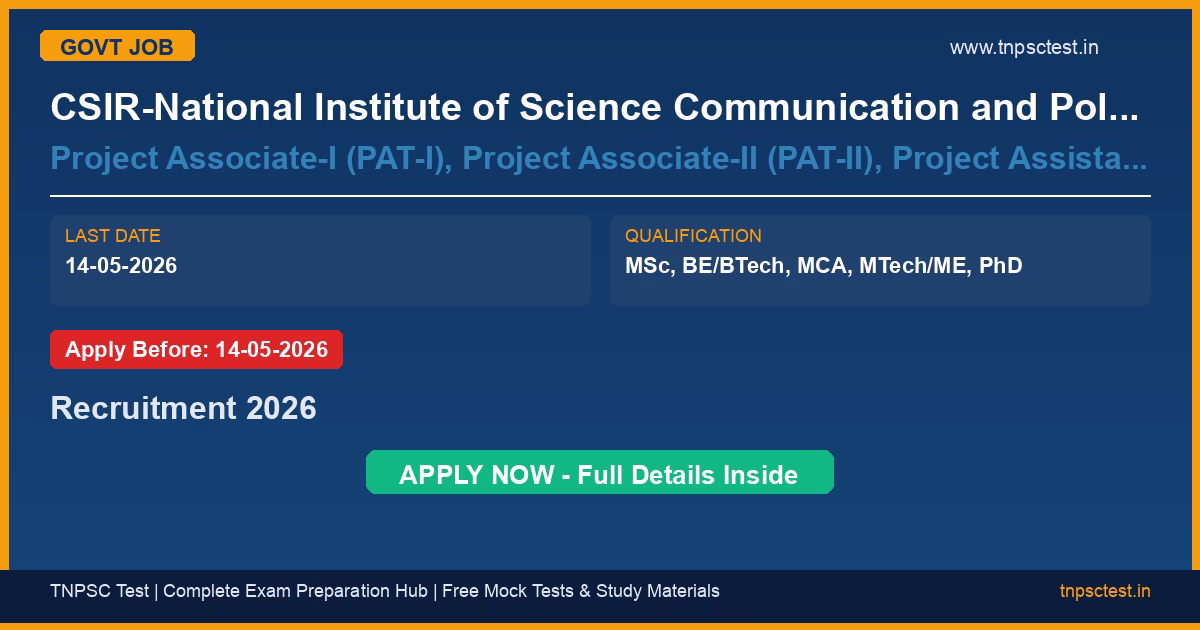Select the QUALIFICATION label
The image size is (1200, 630).
point(693,236)
